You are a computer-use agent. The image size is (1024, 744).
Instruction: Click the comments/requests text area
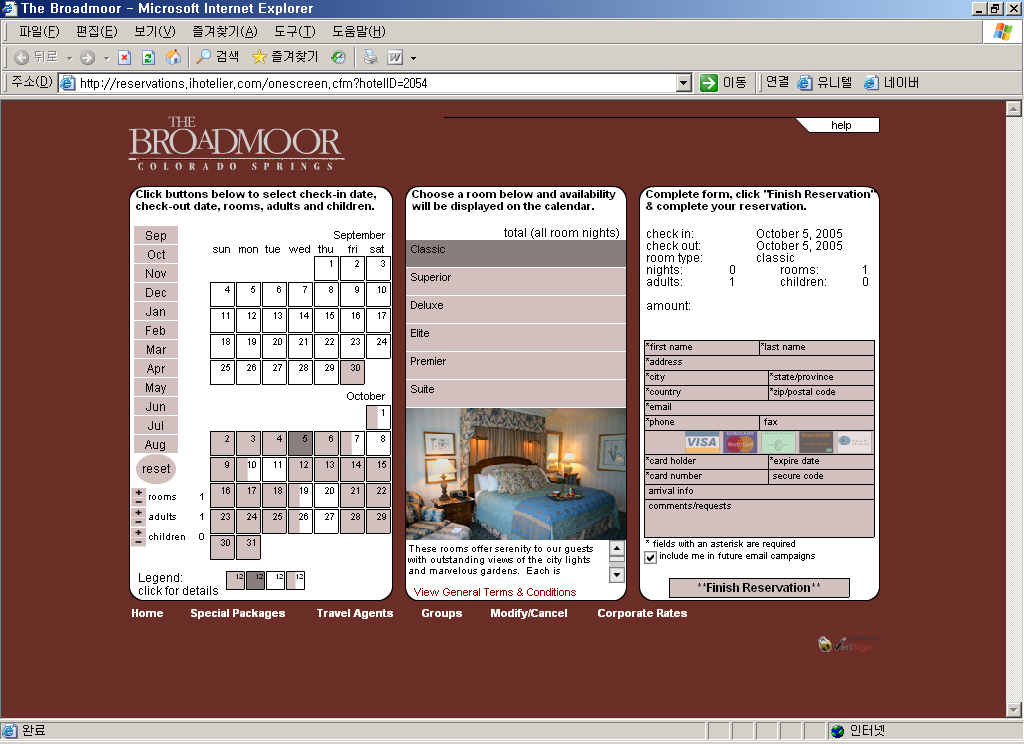[x=760, y=519]
